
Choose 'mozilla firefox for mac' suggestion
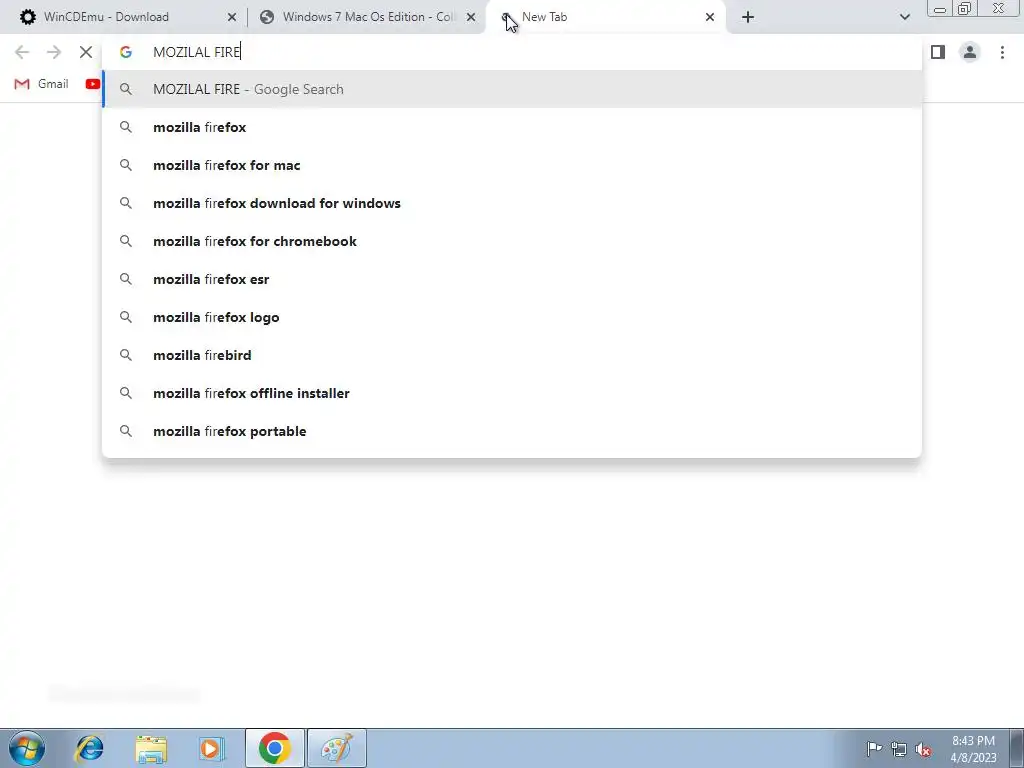[x=512, y=165]
